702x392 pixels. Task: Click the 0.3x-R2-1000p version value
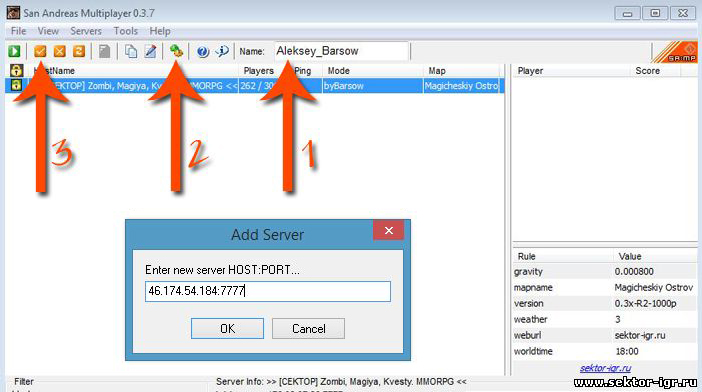tap(645, 303)
